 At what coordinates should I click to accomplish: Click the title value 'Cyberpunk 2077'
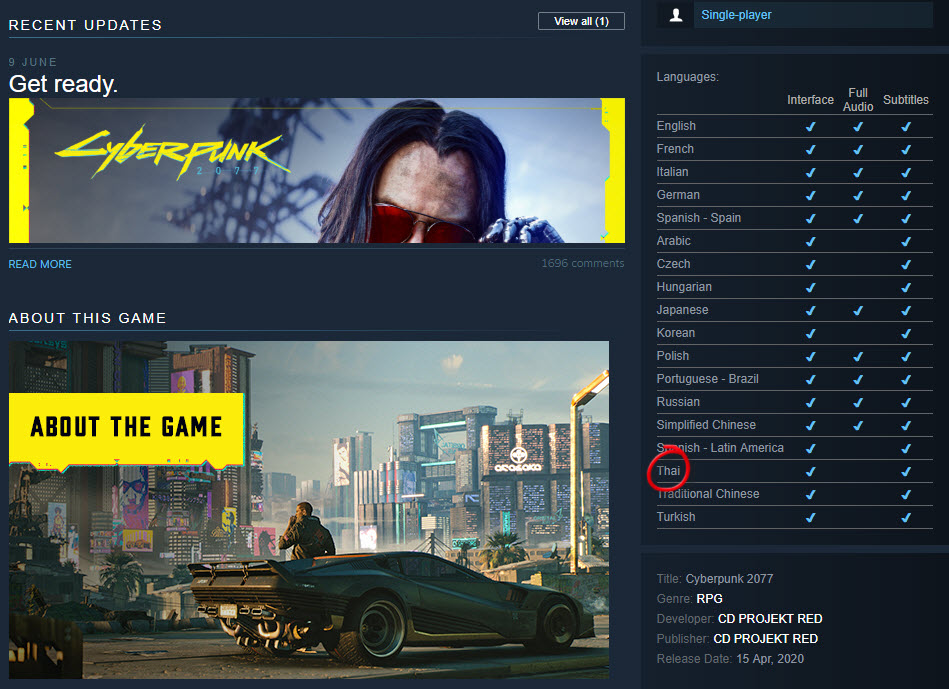(x=729, y=579)
